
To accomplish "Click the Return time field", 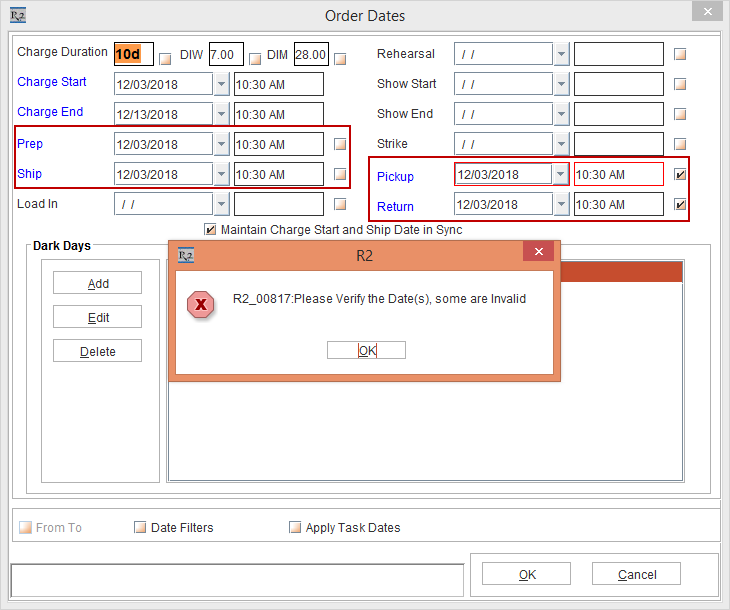I will (618, 205).
